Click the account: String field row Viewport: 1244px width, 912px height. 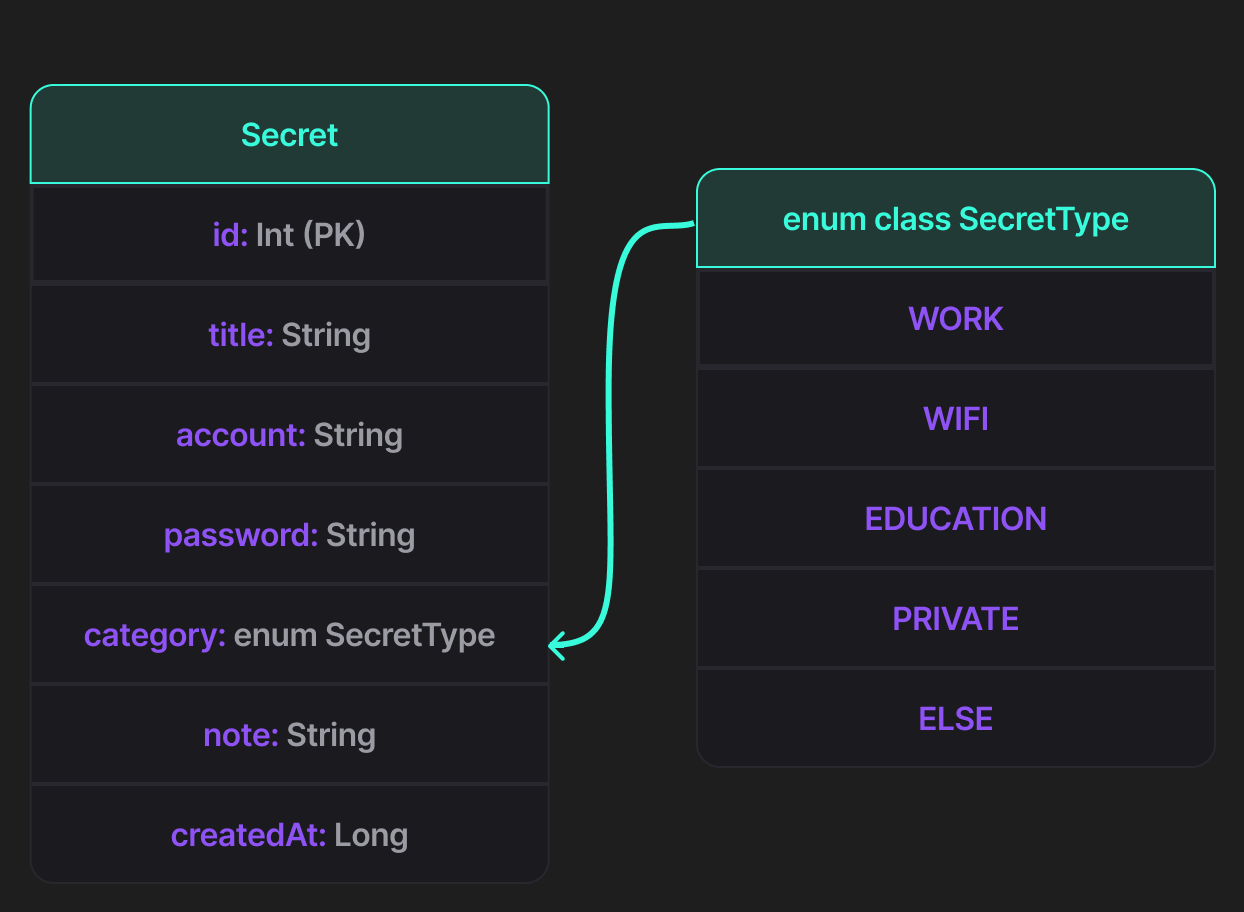tap(289, 435)
